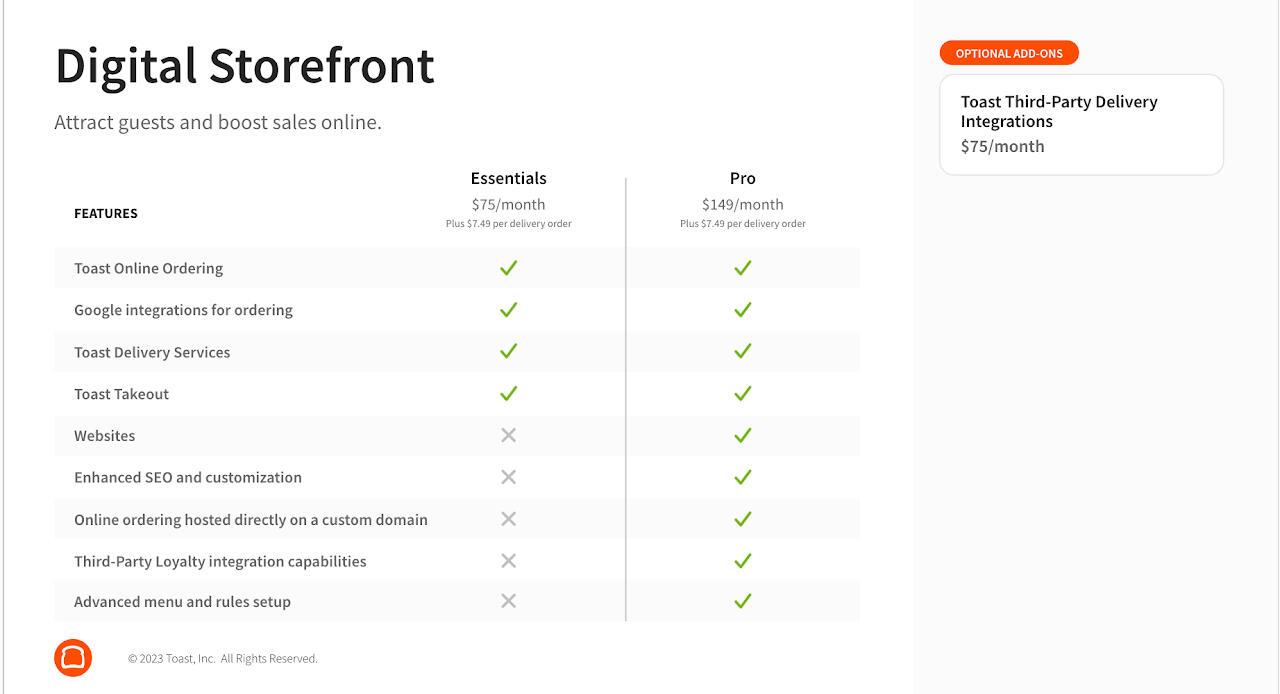The image size is (1280, 694).
Task: Click Essentials checkmark for Google integrations row
Action: pyautogui.click(x=508, y=310)
